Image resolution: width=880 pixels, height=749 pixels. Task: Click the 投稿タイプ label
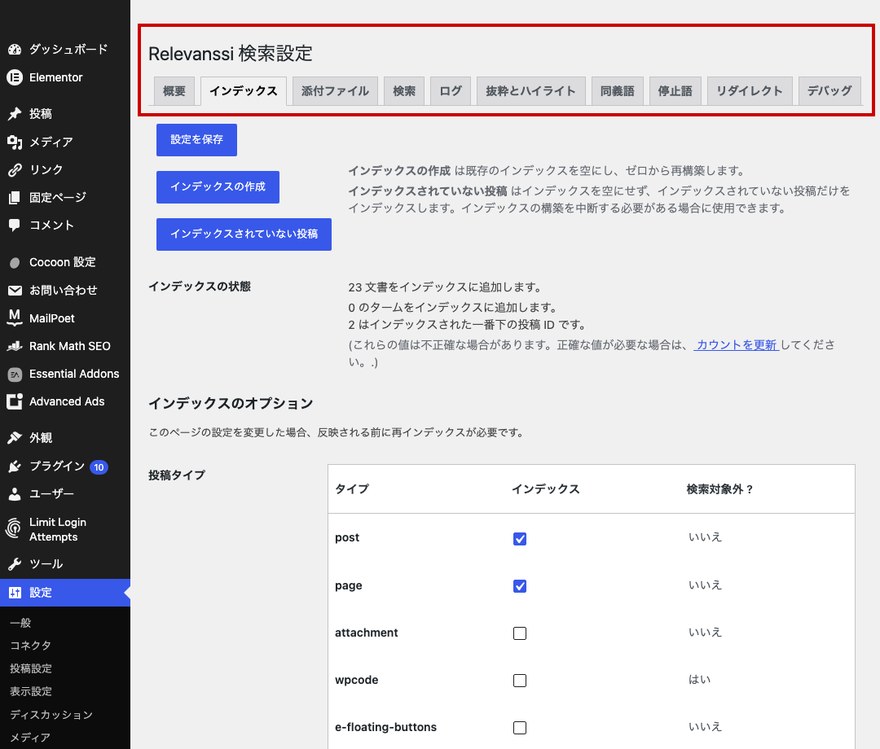pyautogui.click(x=177, y=475)
